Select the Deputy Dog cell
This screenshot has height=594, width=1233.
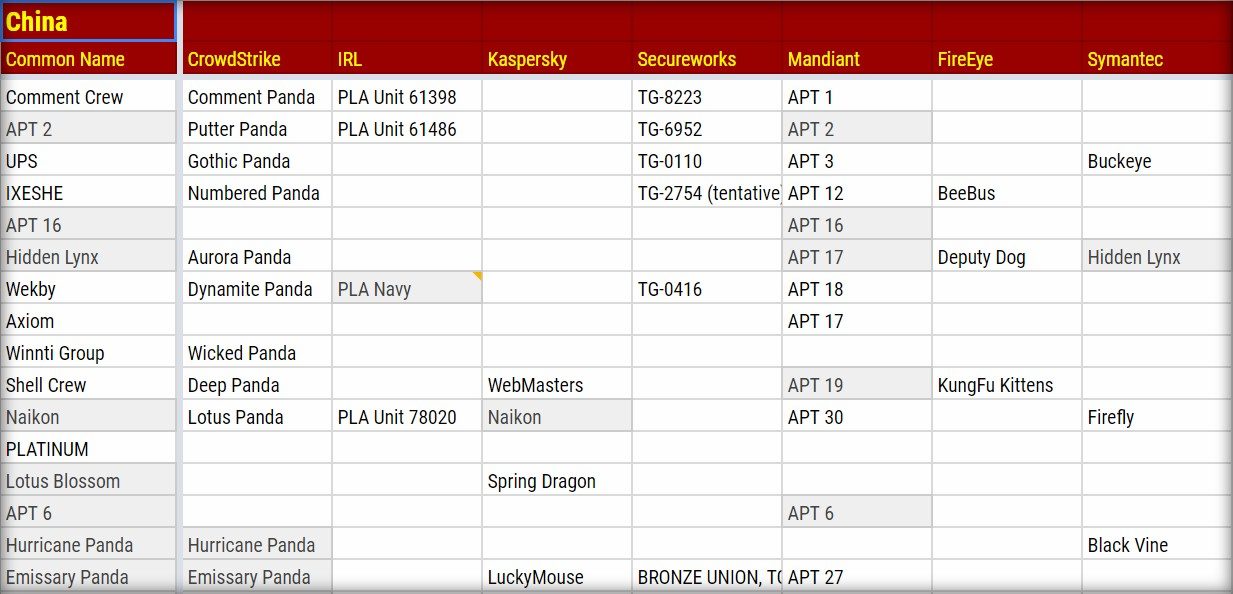tap(1006, 258)
